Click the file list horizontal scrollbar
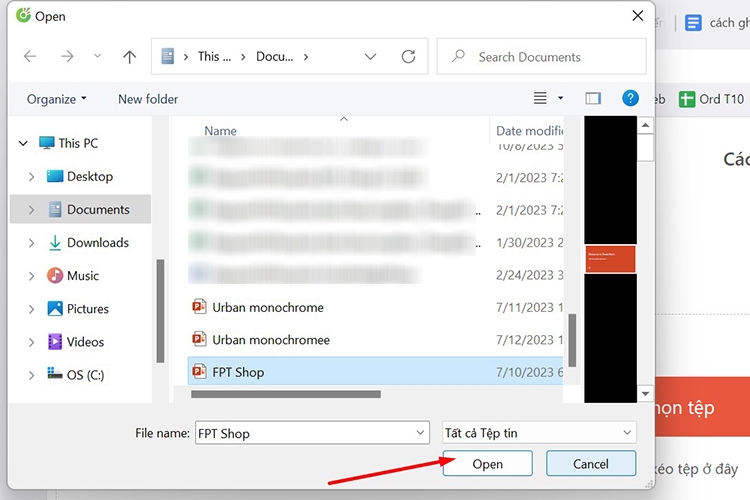 pos(286,394)
